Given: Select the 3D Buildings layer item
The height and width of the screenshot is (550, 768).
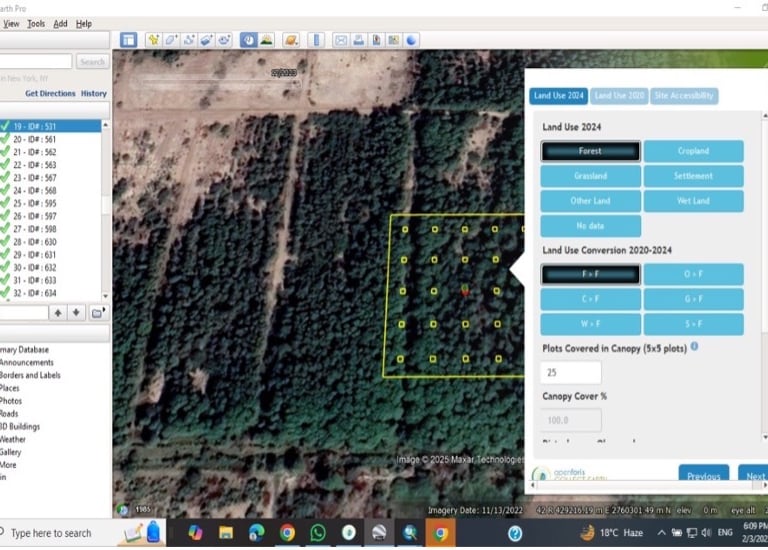Looking at the screenshot, I should pos(20,427).
